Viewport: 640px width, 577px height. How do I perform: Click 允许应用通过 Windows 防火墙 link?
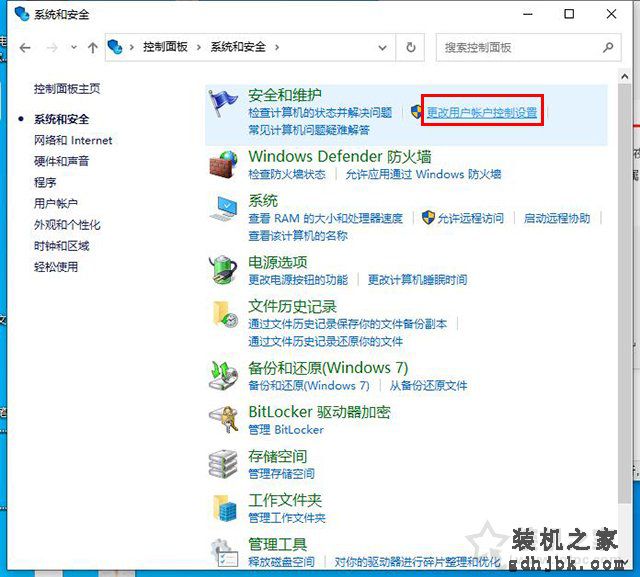click(423, 174)
